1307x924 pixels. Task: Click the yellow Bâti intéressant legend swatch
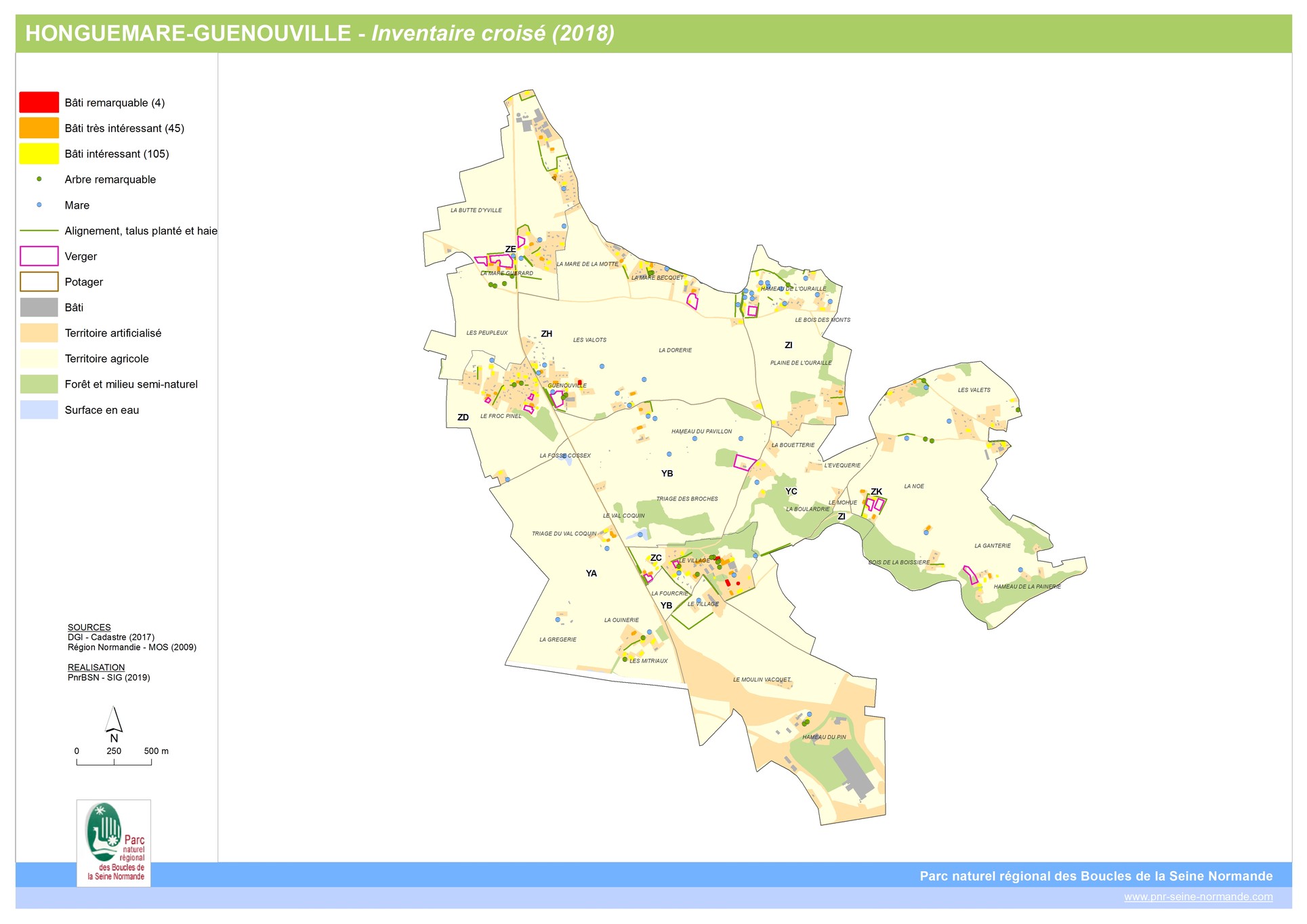click(x=39, y=154)
